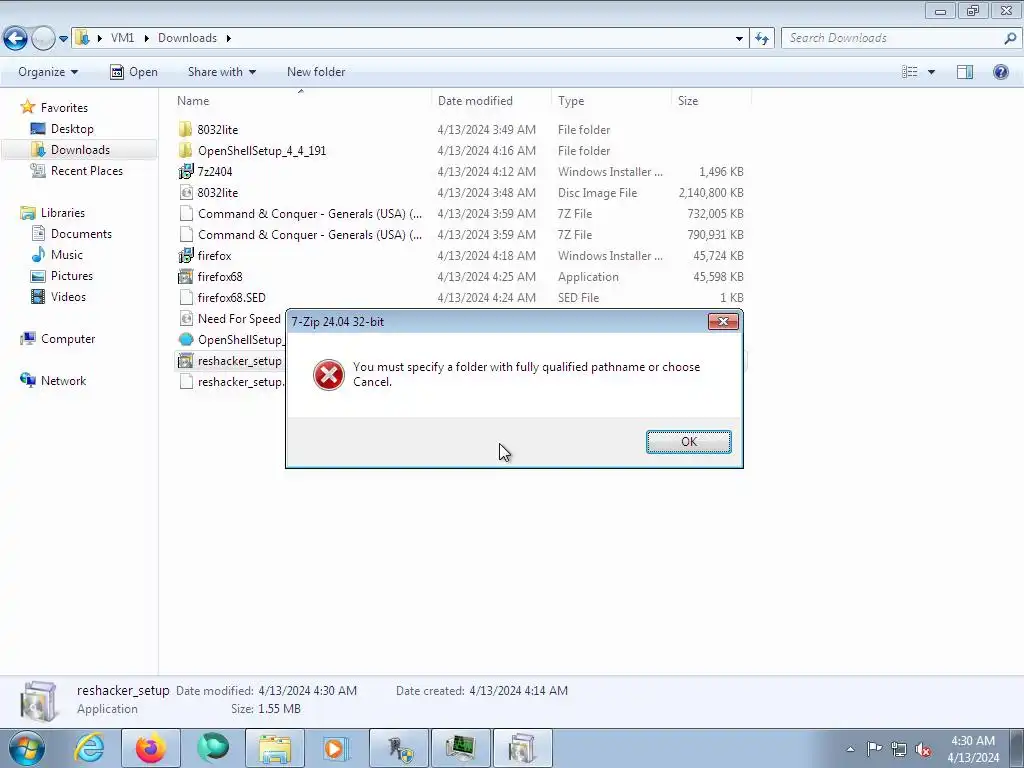Select the reshacker_setup application icon

click(186, 360)
